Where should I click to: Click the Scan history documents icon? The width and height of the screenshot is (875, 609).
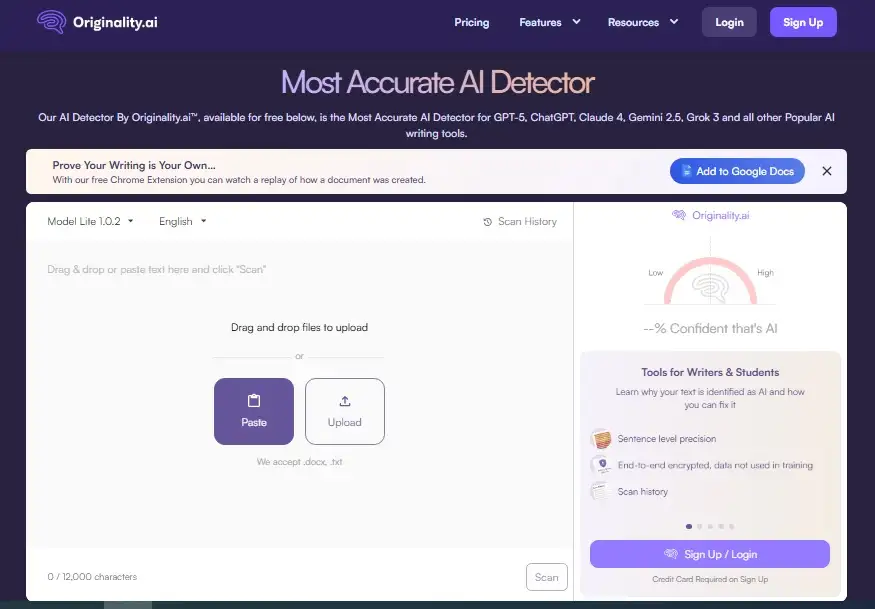click(x=601, y=491)
